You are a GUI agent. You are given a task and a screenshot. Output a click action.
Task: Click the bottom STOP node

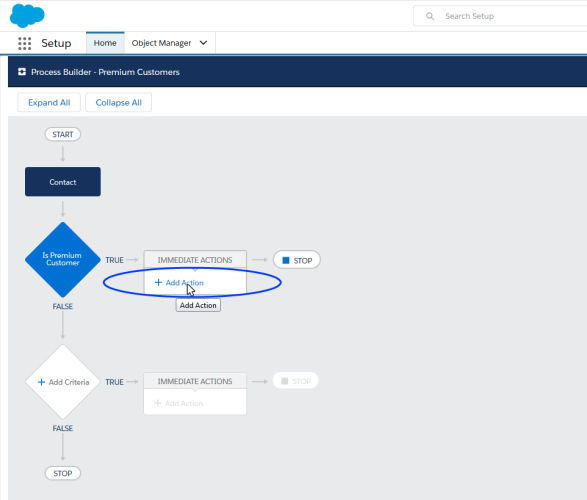[x=63, y=473]
